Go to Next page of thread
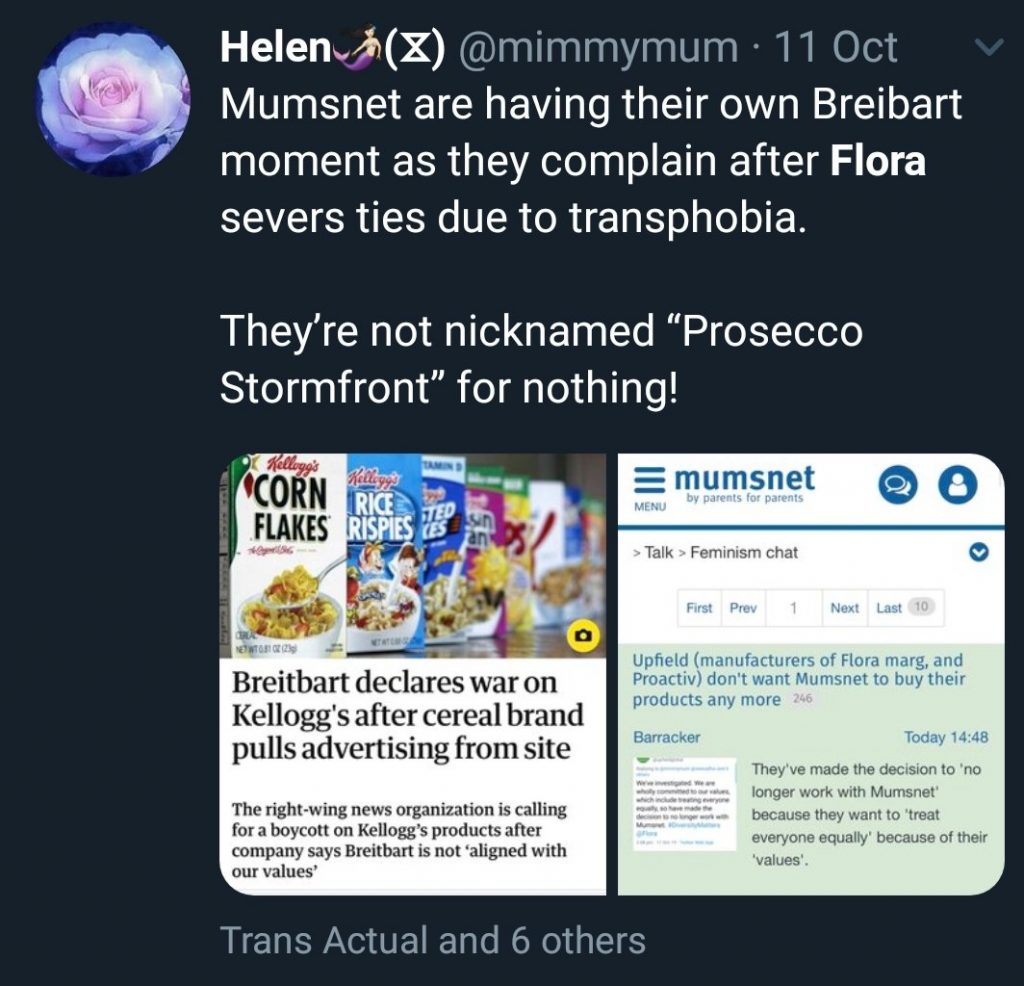 pyautogui.click(x=844, y=608)
